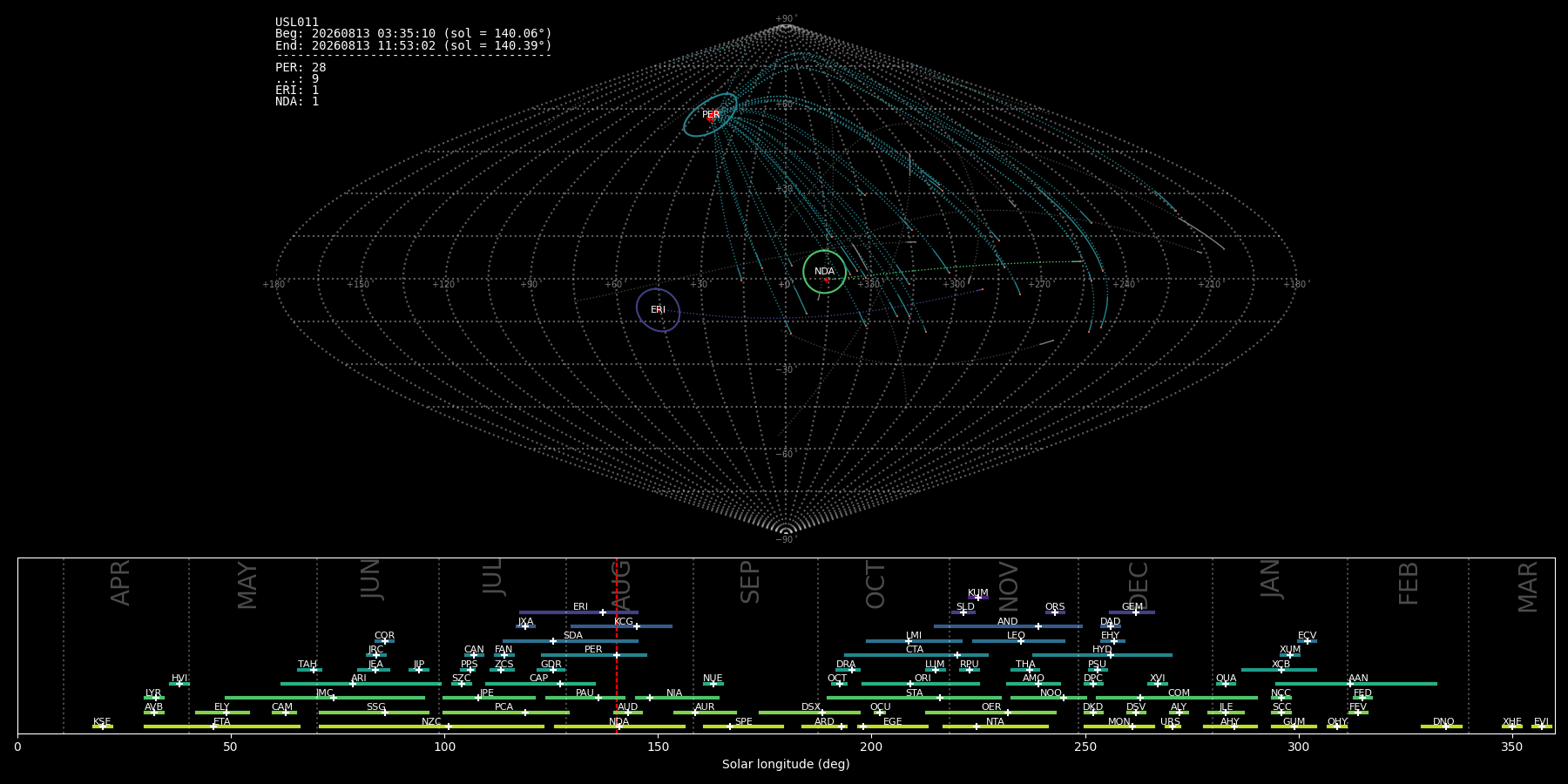Viewport: 1568px width, 784px height.
Task: Click the Solar longitude axis title
Action: [786, 764]
